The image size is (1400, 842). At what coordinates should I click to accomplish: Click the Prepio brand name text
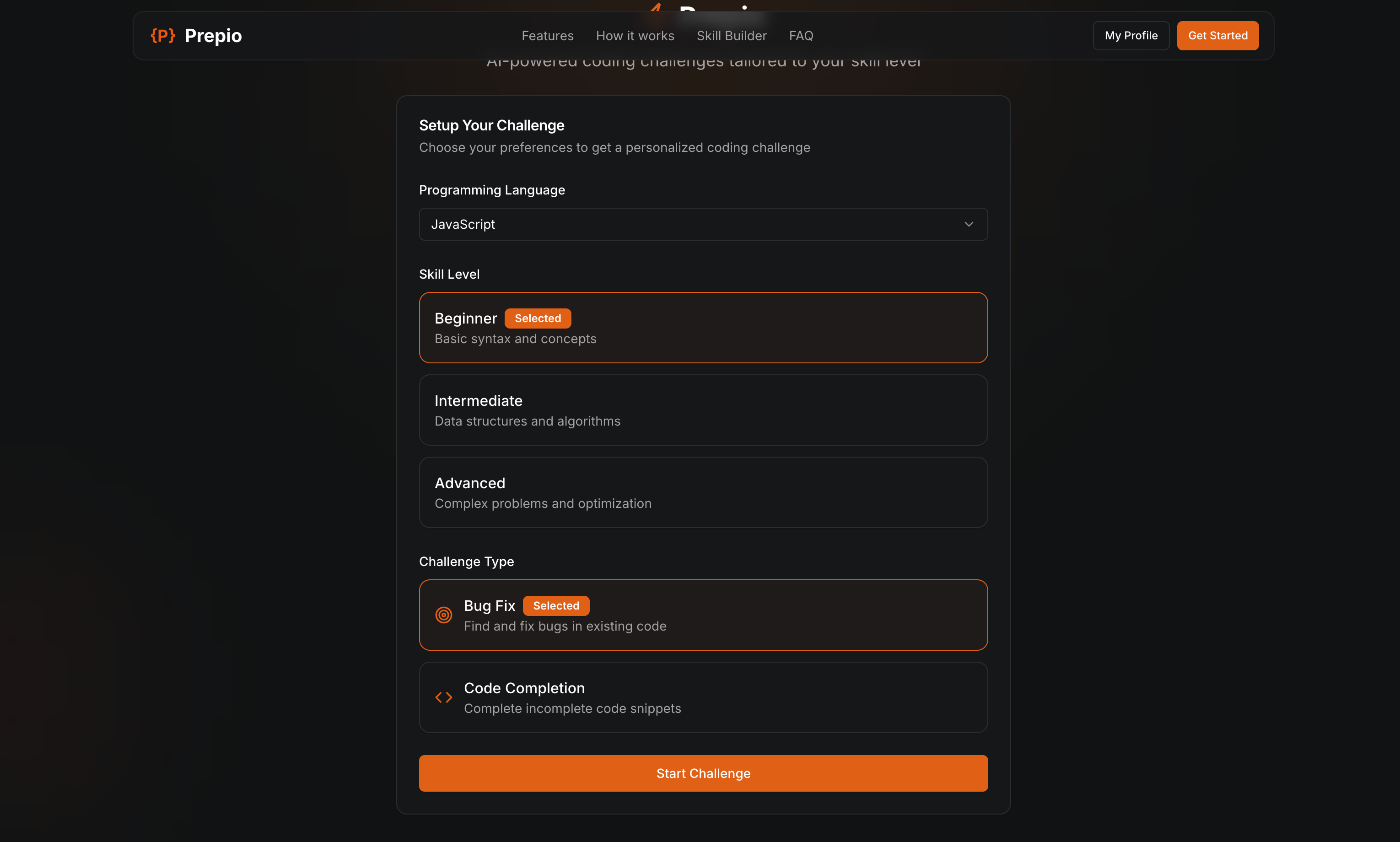click(213, 36)
